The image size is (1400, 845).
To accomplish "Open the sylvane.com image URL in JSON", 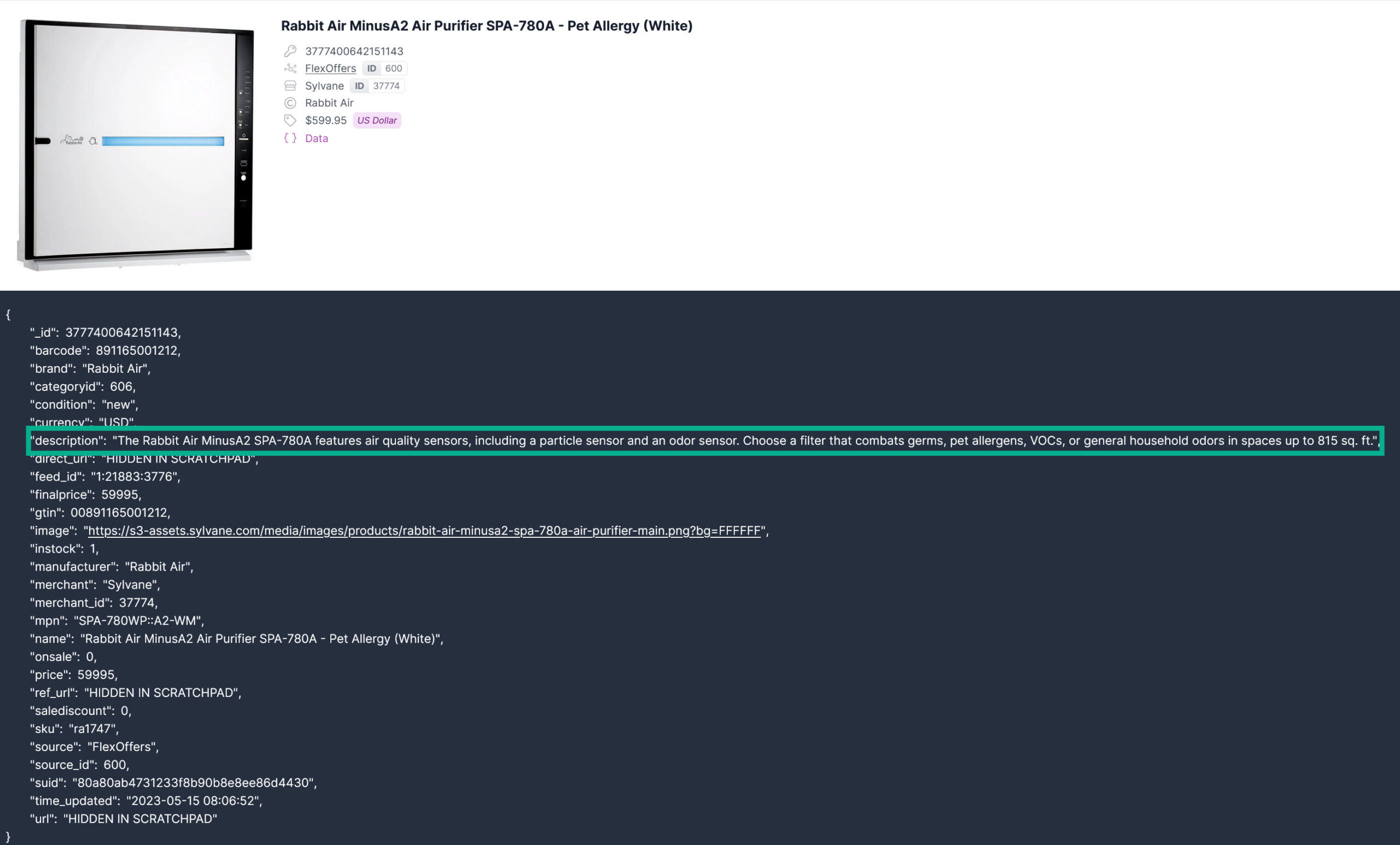I will point(424,530).
